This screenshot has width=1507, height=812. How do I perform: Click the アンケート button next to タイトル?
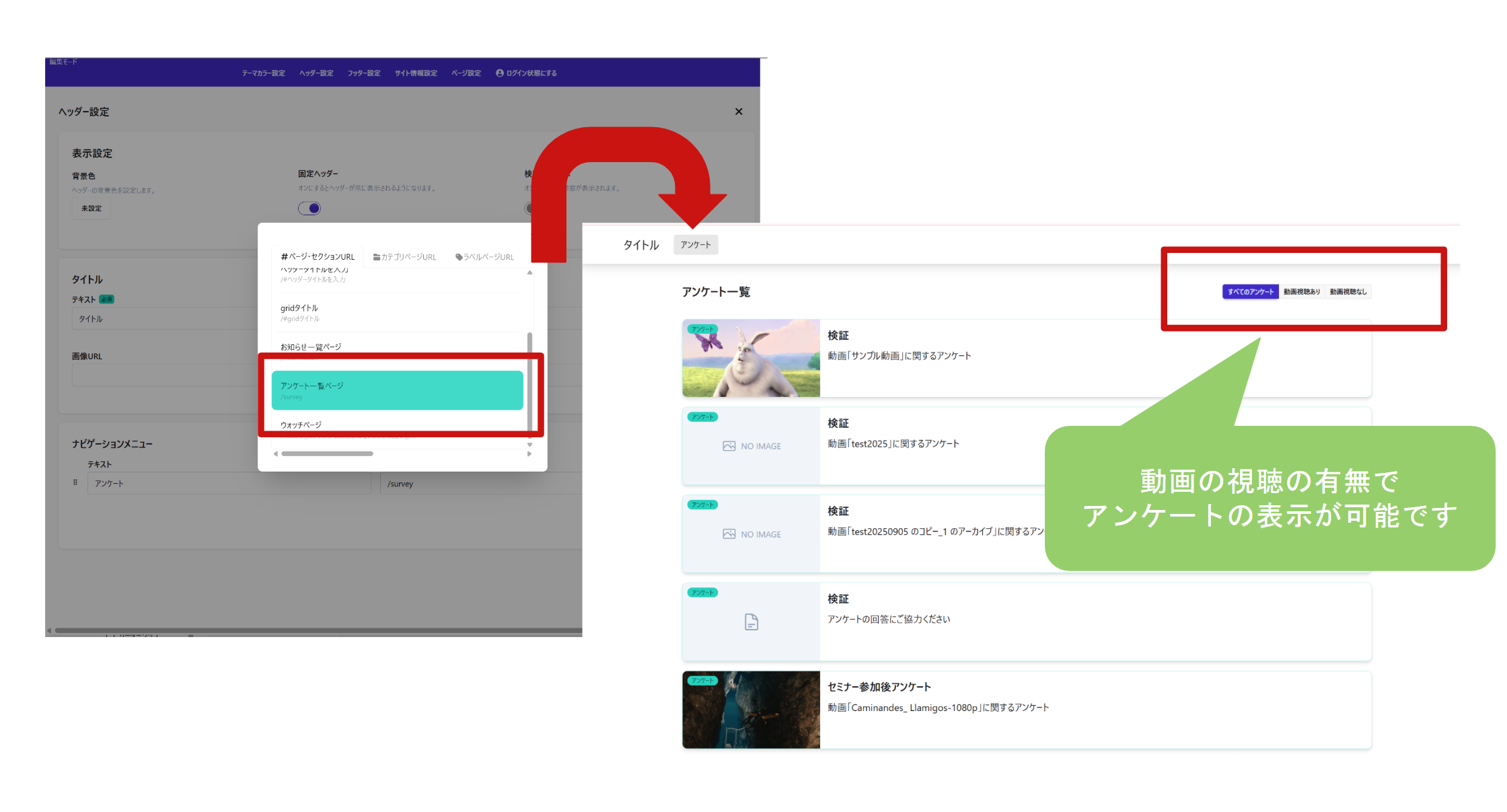(696, 245)
